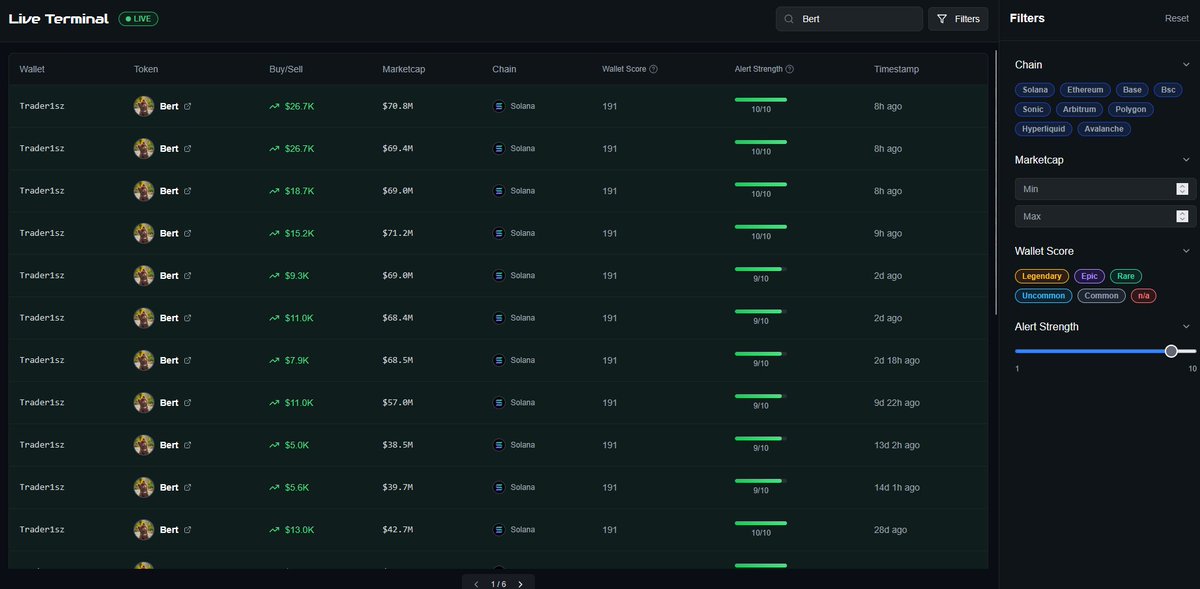Toggle the Solana chain filter chip
The height and width of the screenshot is (589, 1200).
point(1034,89)
